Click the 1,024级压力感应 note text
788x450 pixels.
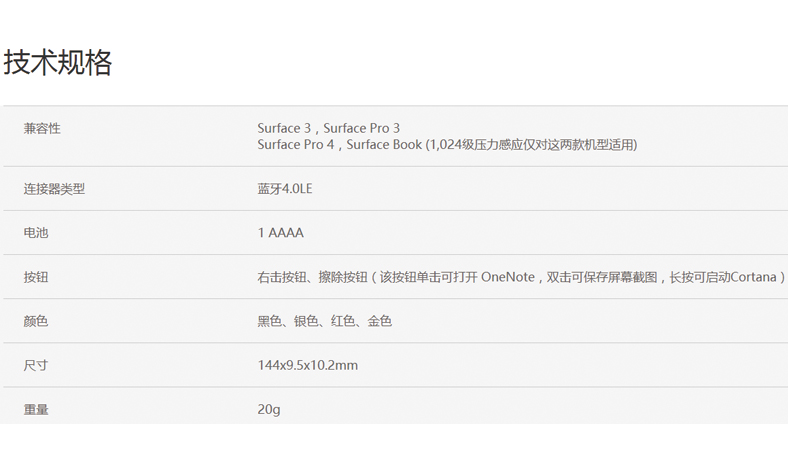click(x=475, y=145)
